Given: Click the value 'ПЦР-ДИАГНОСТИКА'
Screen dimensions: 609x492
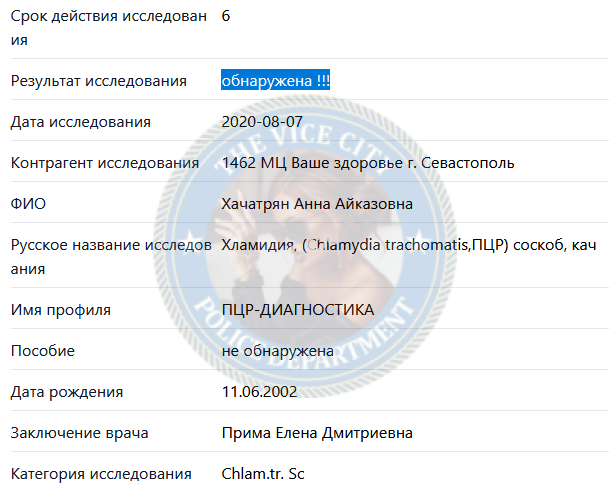Looking at the screenshot, I should point(298,309).
